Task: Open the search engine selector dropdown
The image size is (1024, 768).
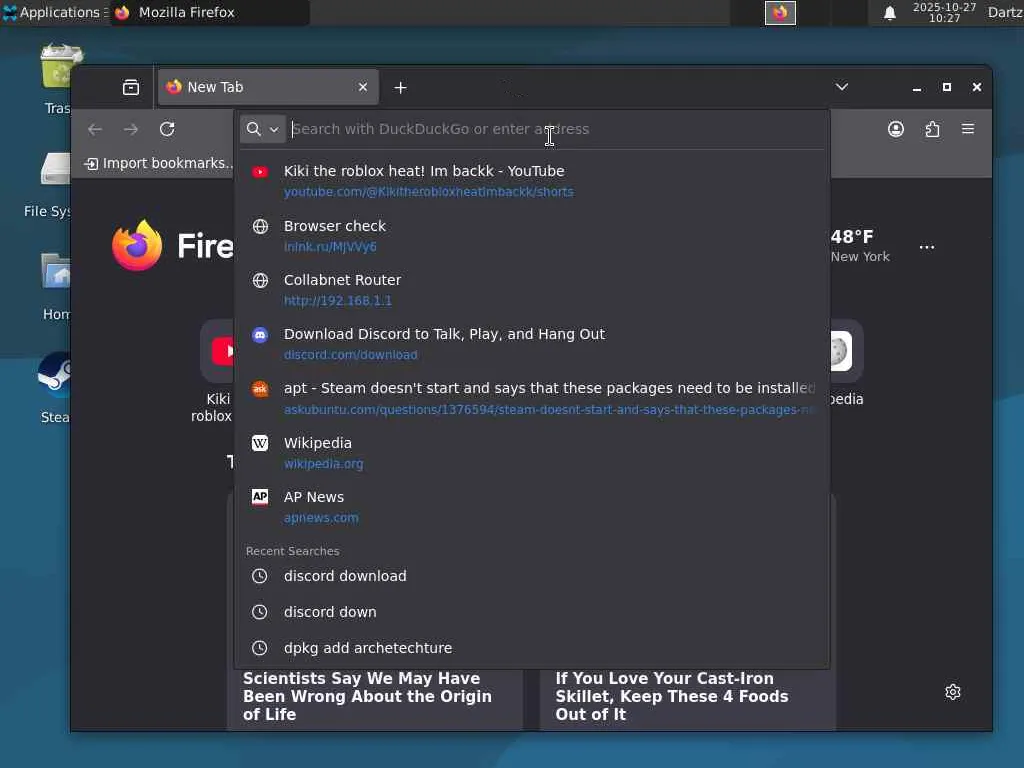Action: click(263, 129)
